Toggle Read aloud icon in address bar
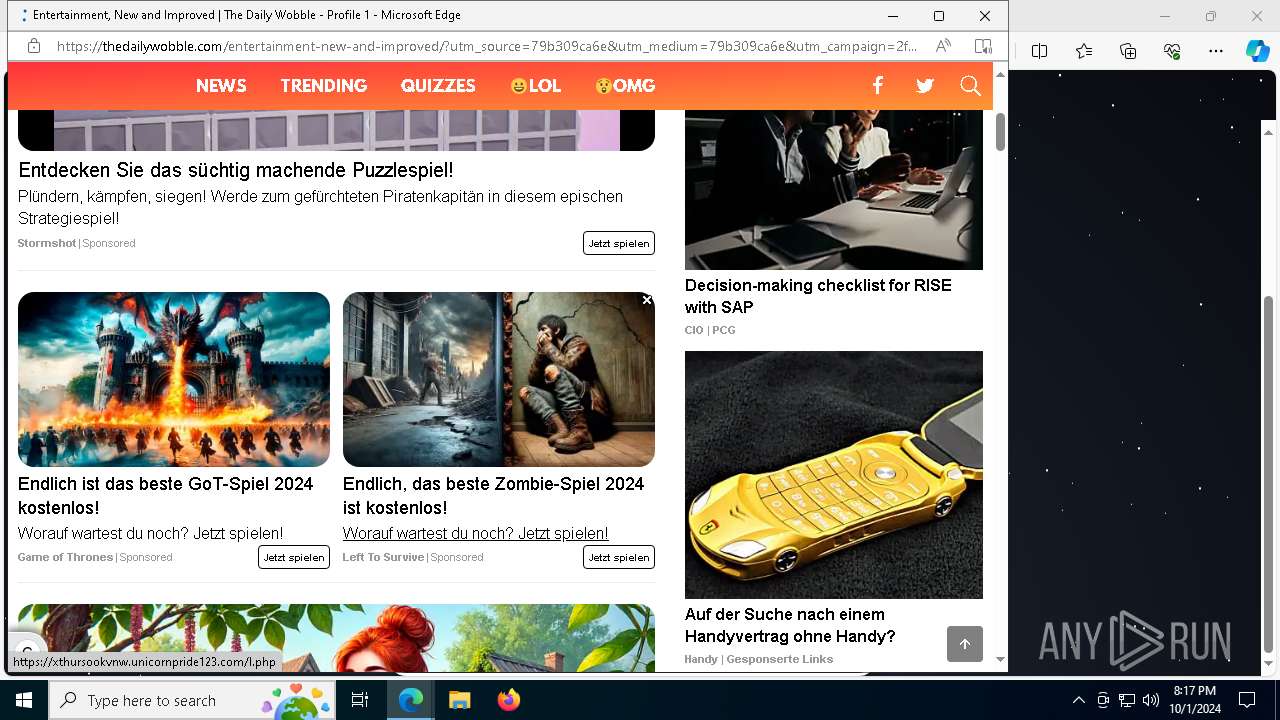 (943, 46)
